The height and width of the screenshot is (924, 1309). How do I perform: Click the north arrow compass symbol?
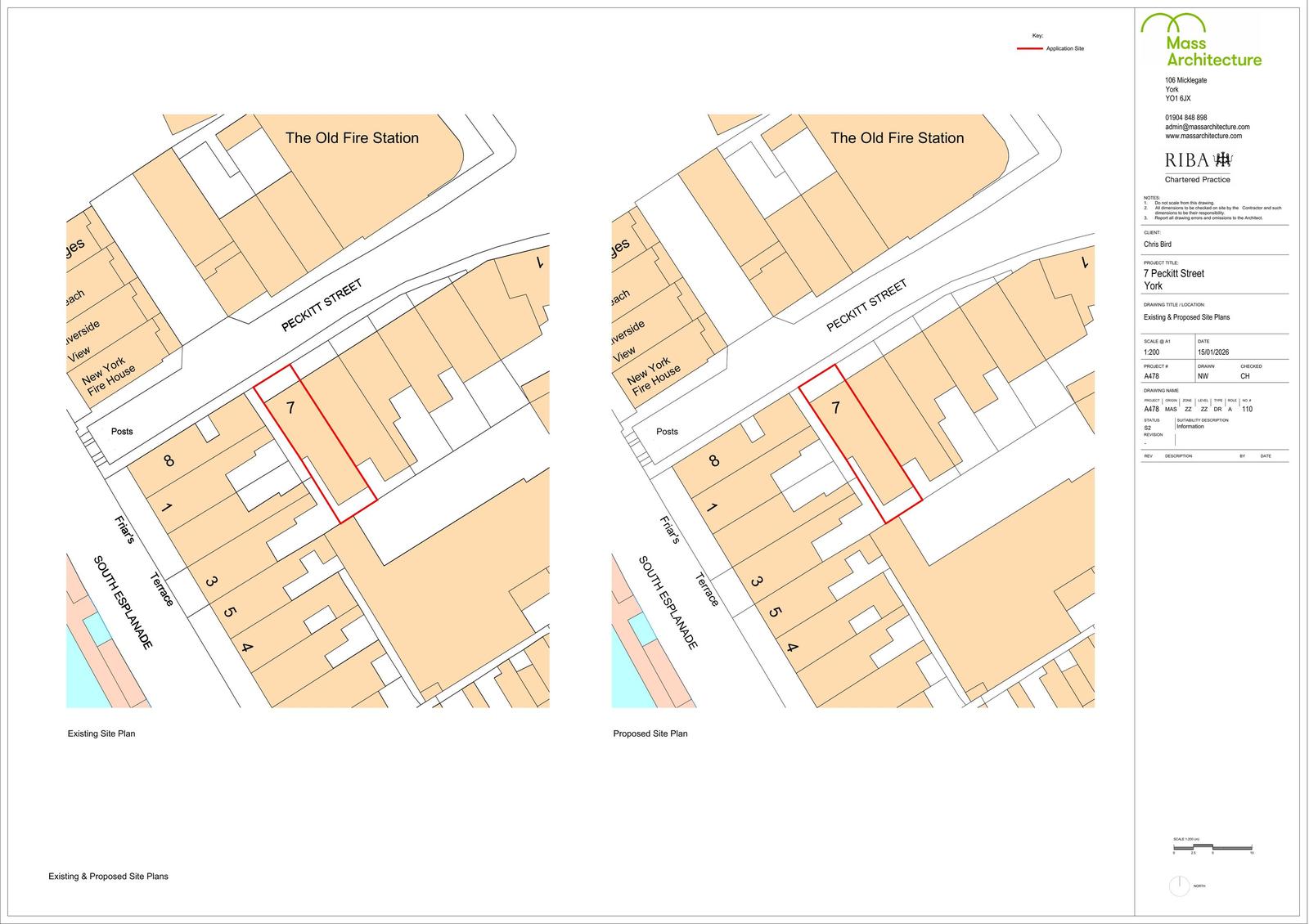tap(1179, 886)
